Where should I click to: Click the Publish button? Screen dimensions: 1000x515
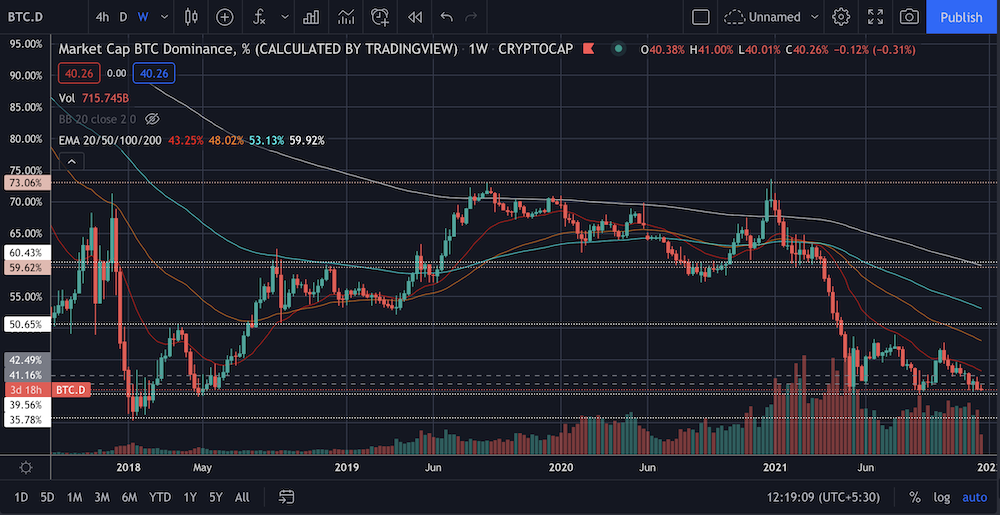point(962,17)
